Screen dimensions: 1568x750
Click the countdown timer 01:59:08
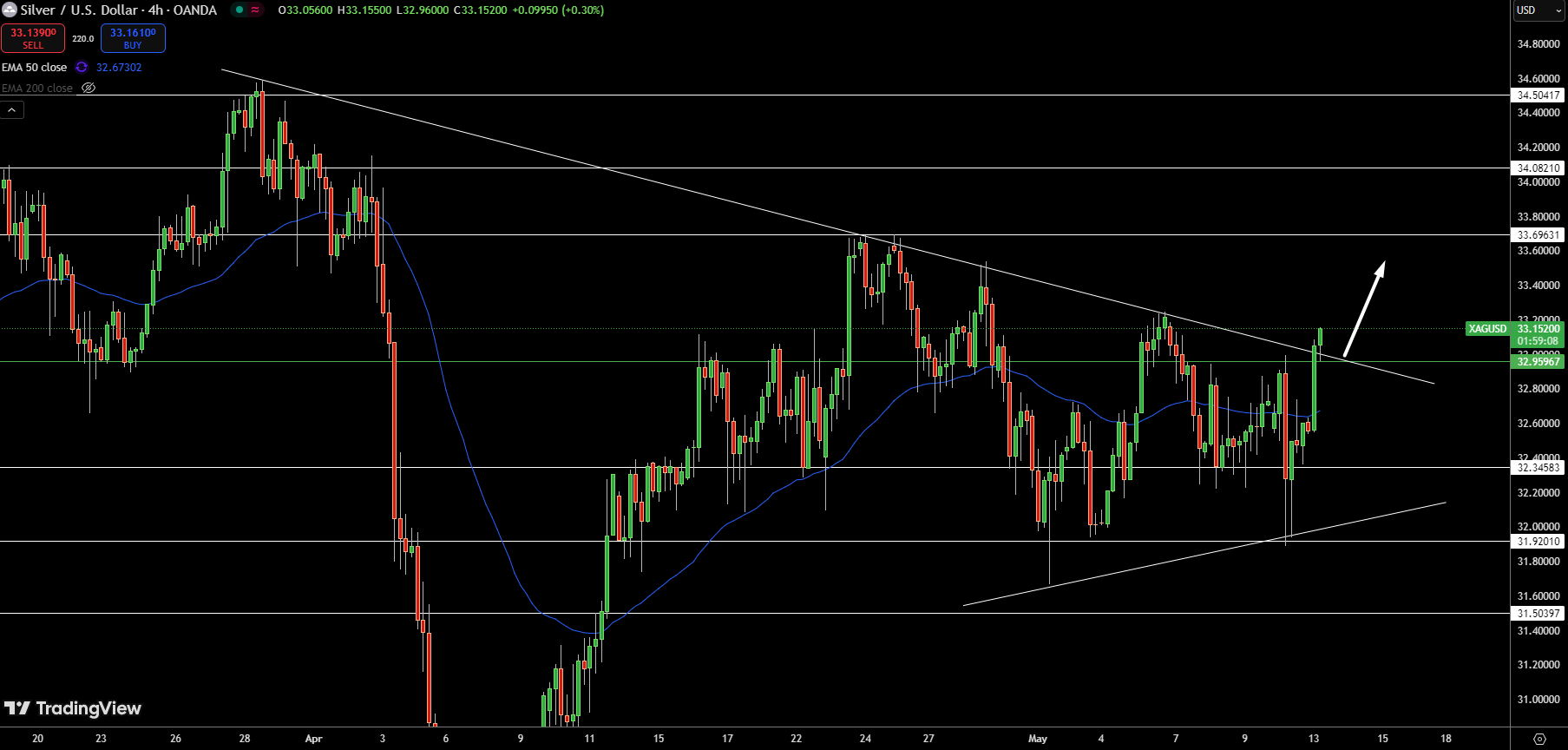[1538, 340]
